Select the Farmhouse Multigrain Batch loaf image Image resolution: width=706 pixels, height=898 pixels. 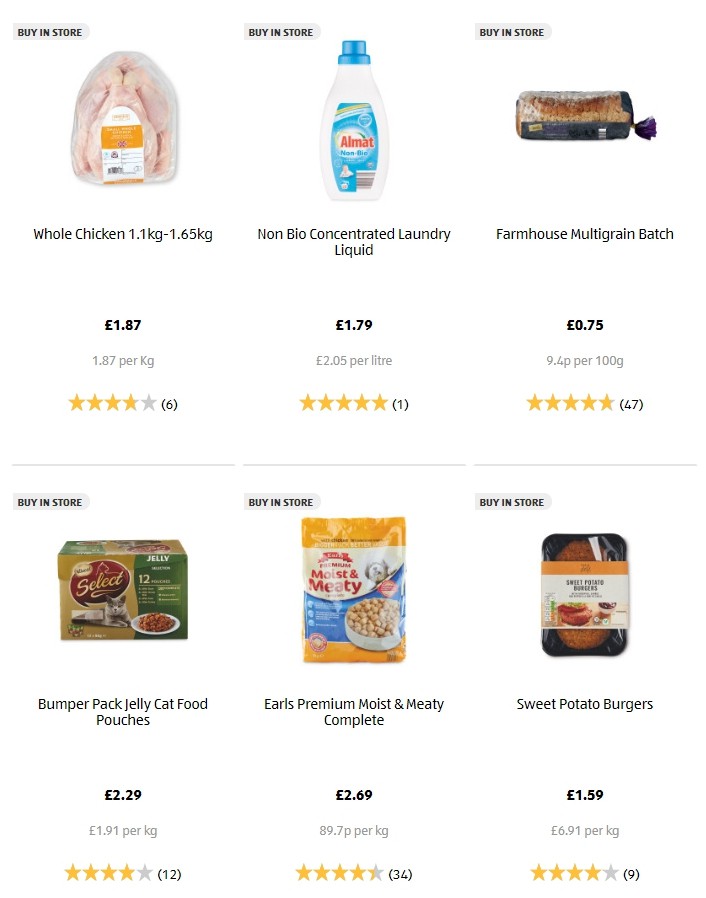(x=584, y=113)
